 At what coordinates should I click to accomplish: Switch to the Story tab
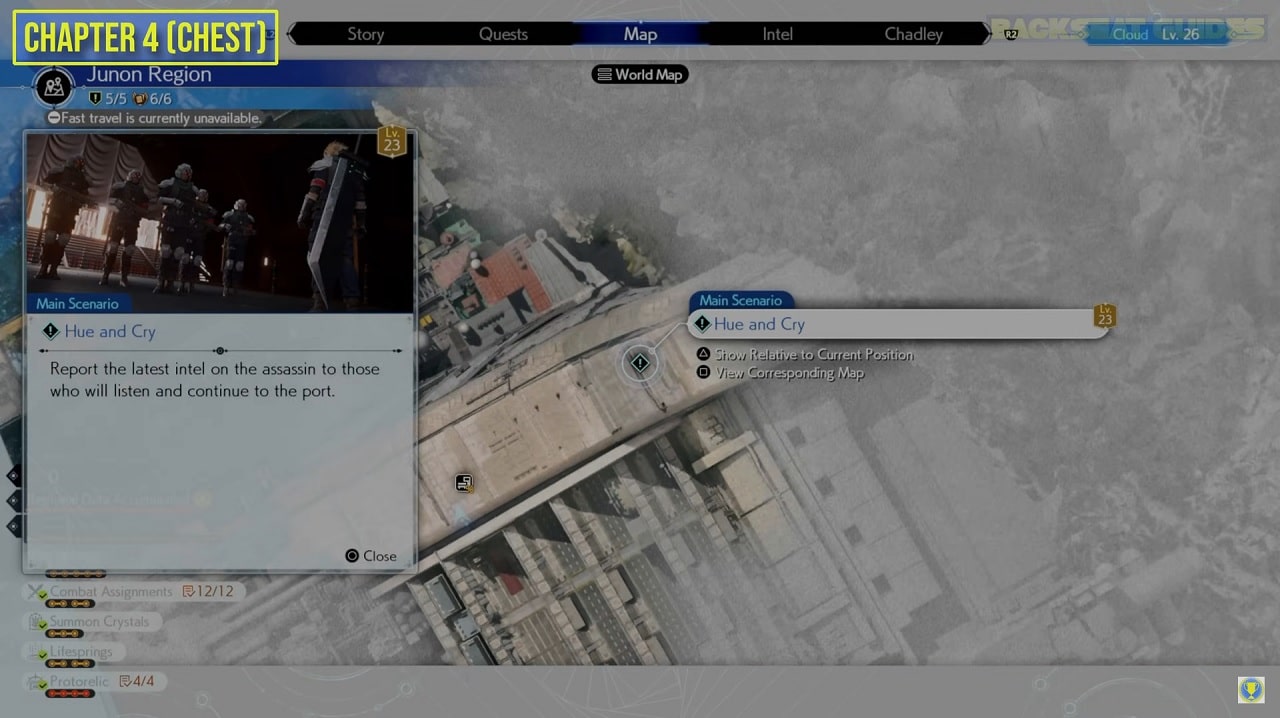(x=365, y=34)
